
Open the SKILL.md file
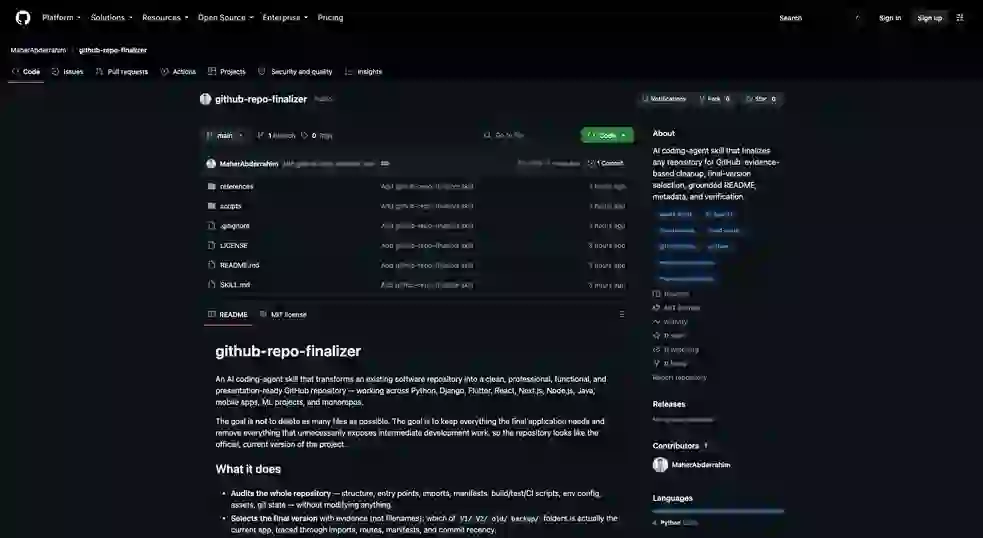235,285
